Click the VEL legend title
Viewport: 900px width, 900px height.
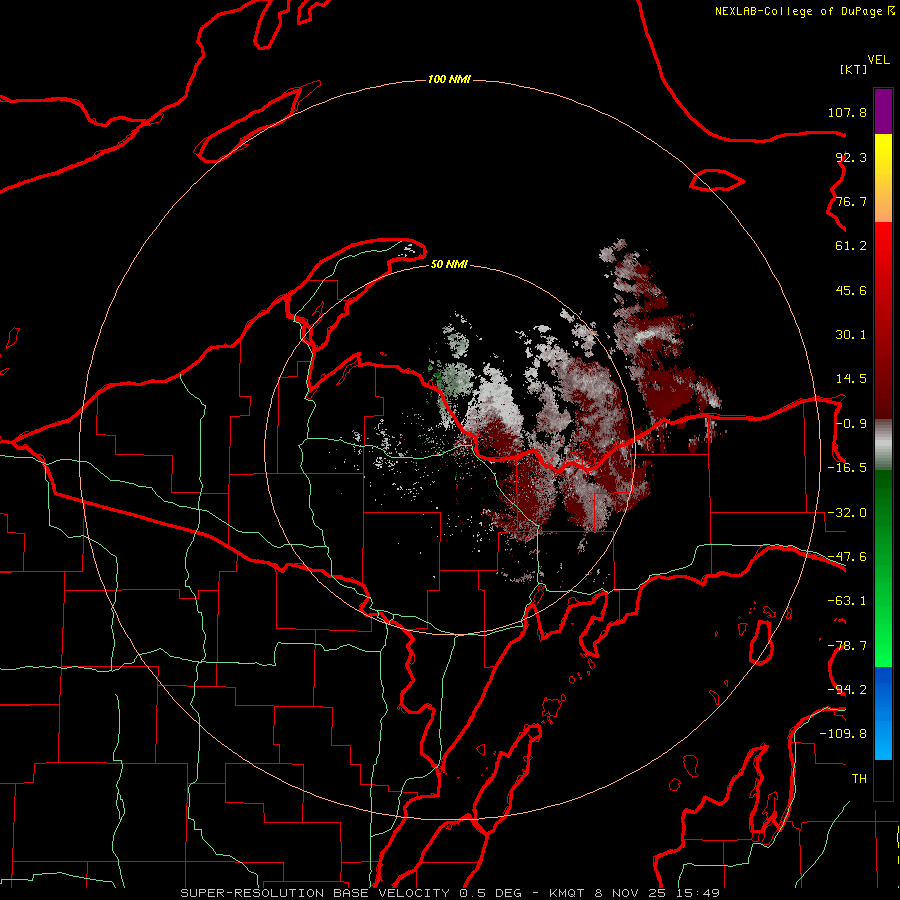(878, 60)
